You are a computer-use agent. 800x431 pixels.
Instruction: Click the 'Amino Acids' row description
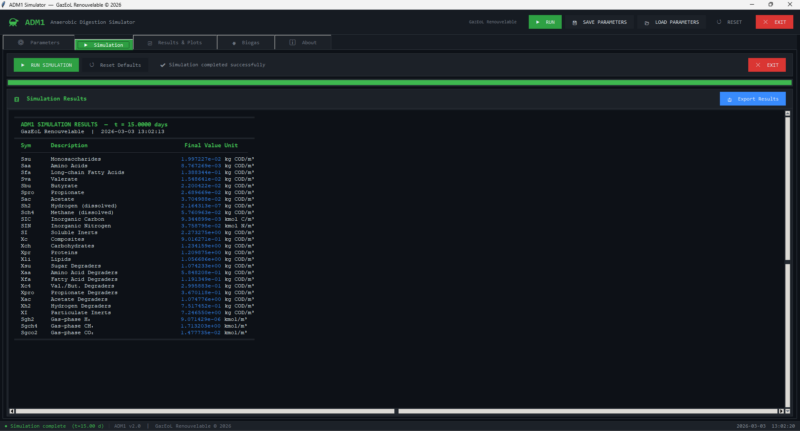pyautogui.click(x=69, y=166)
